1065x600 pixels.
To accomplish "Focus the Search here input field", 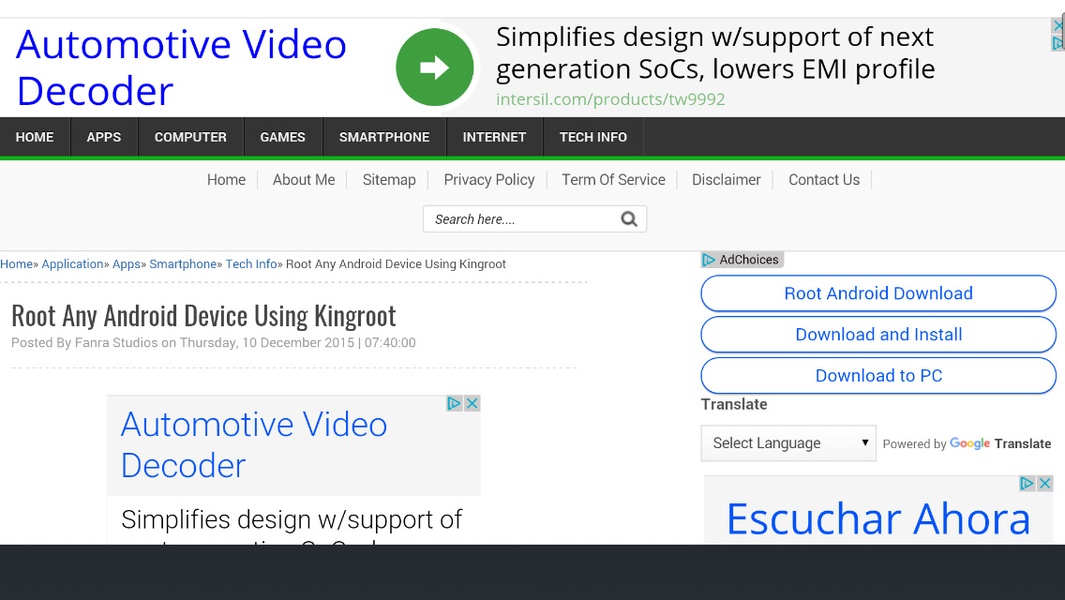I will [x=521, y=219].
